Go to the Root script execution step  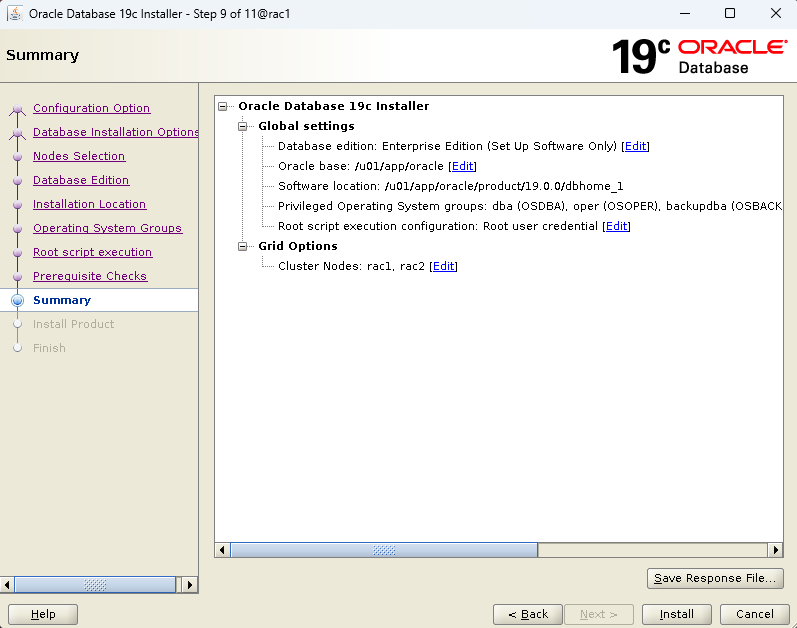[93, 252]
